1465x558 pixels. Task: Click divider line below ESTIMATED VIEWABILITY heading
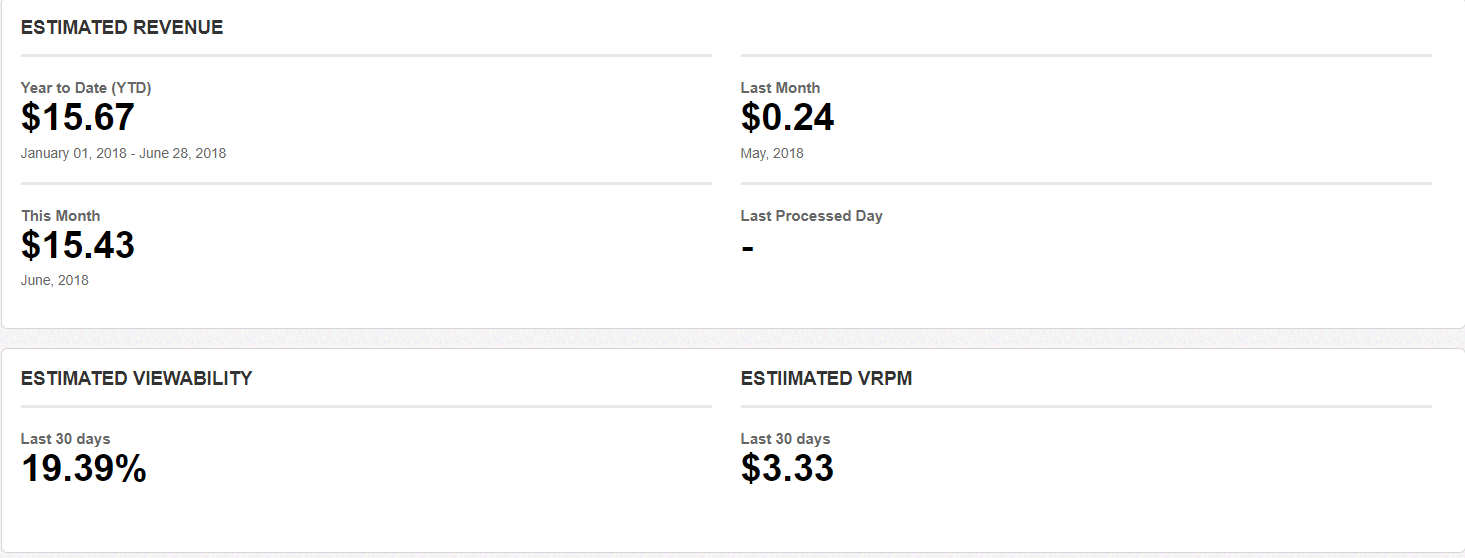tap(366, 406)
